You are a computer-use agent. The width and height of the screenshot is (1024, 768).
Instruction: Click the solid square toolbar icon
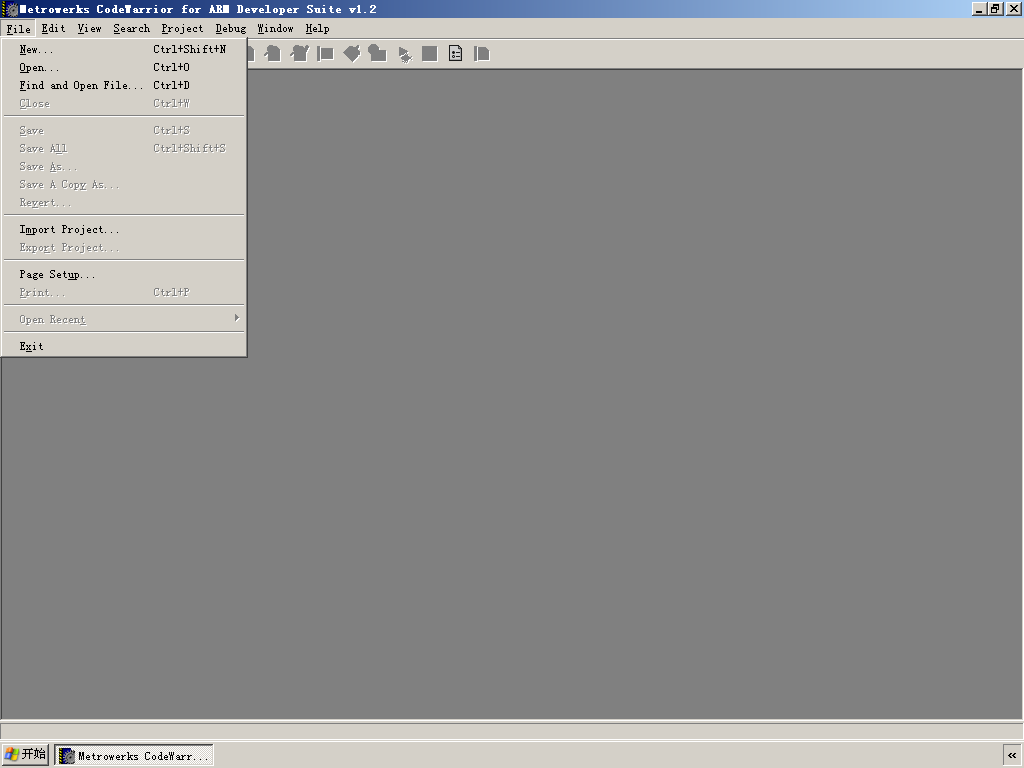430,54
